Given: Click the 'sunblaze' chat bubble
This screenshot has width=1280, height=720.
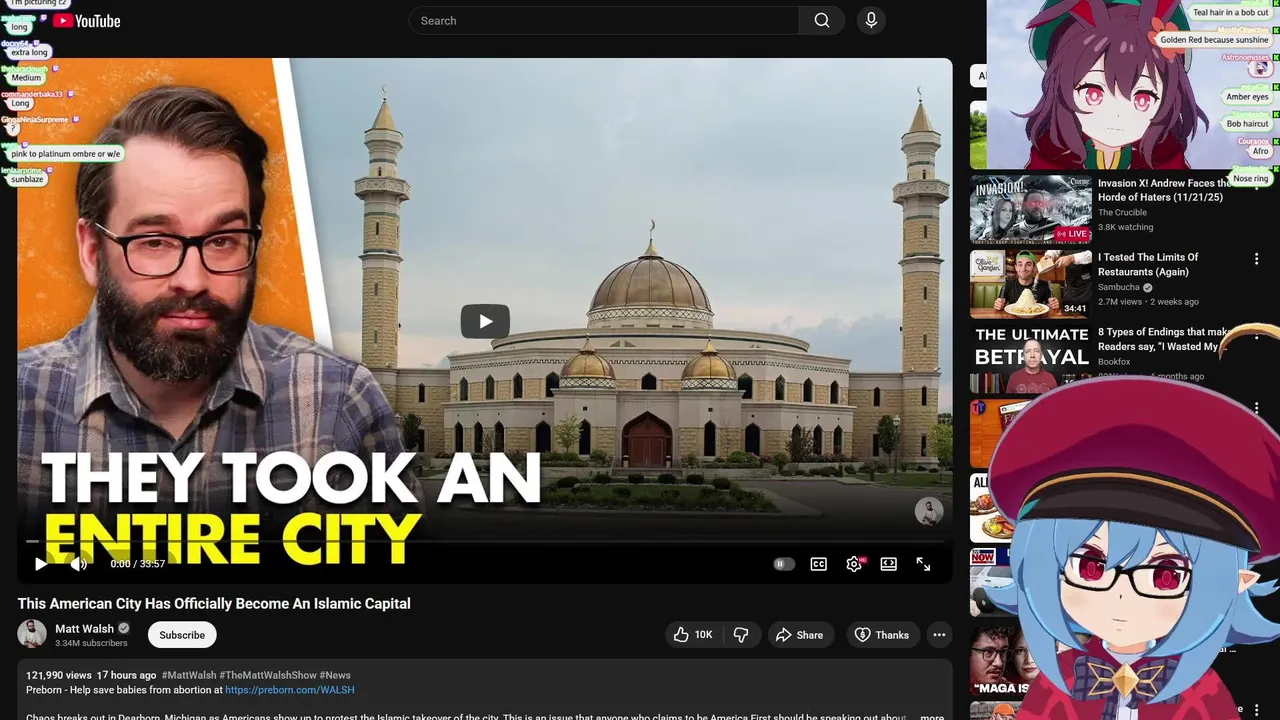Looking at the screenshot, I should coord(28,179).
